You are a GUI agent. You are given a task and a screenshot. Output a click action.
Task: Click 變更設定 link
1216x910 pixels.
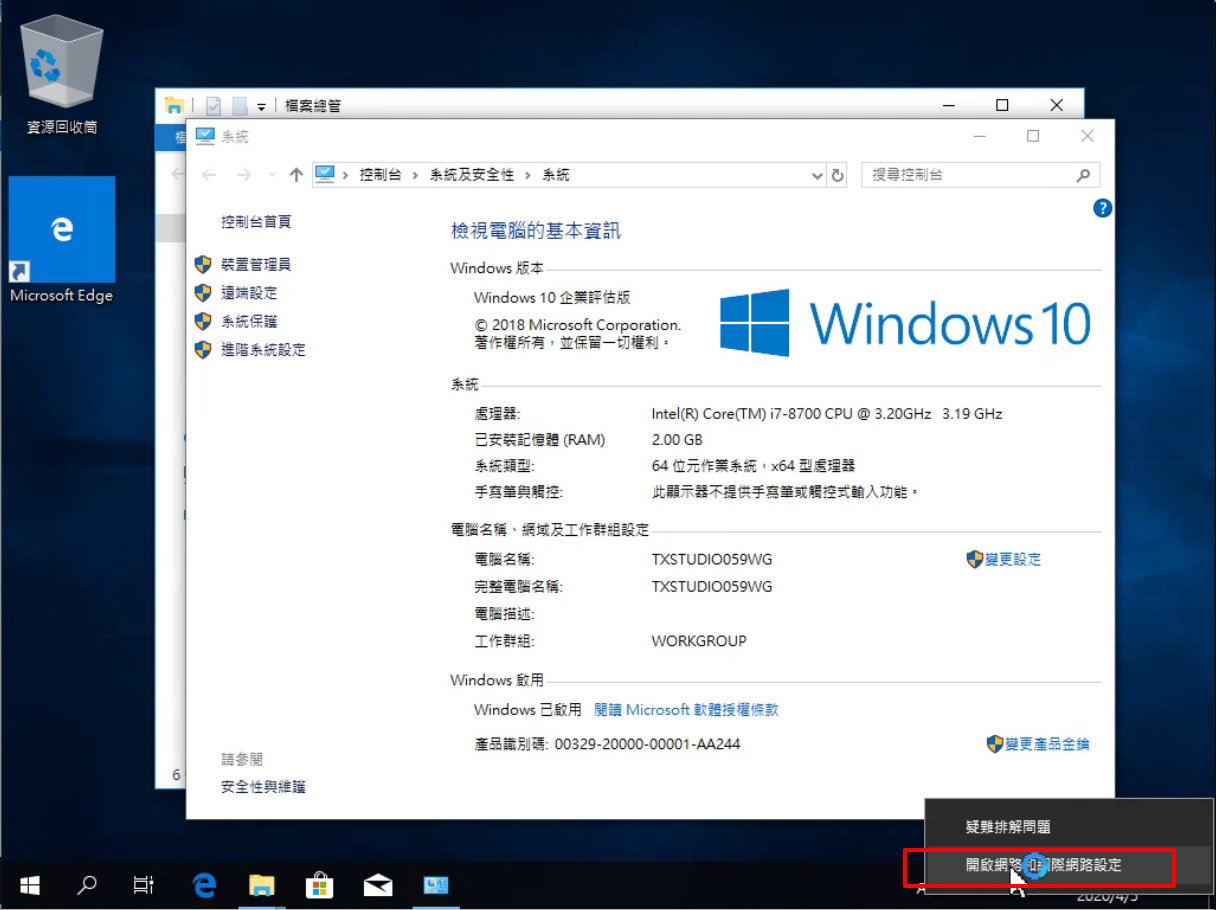1013,559
